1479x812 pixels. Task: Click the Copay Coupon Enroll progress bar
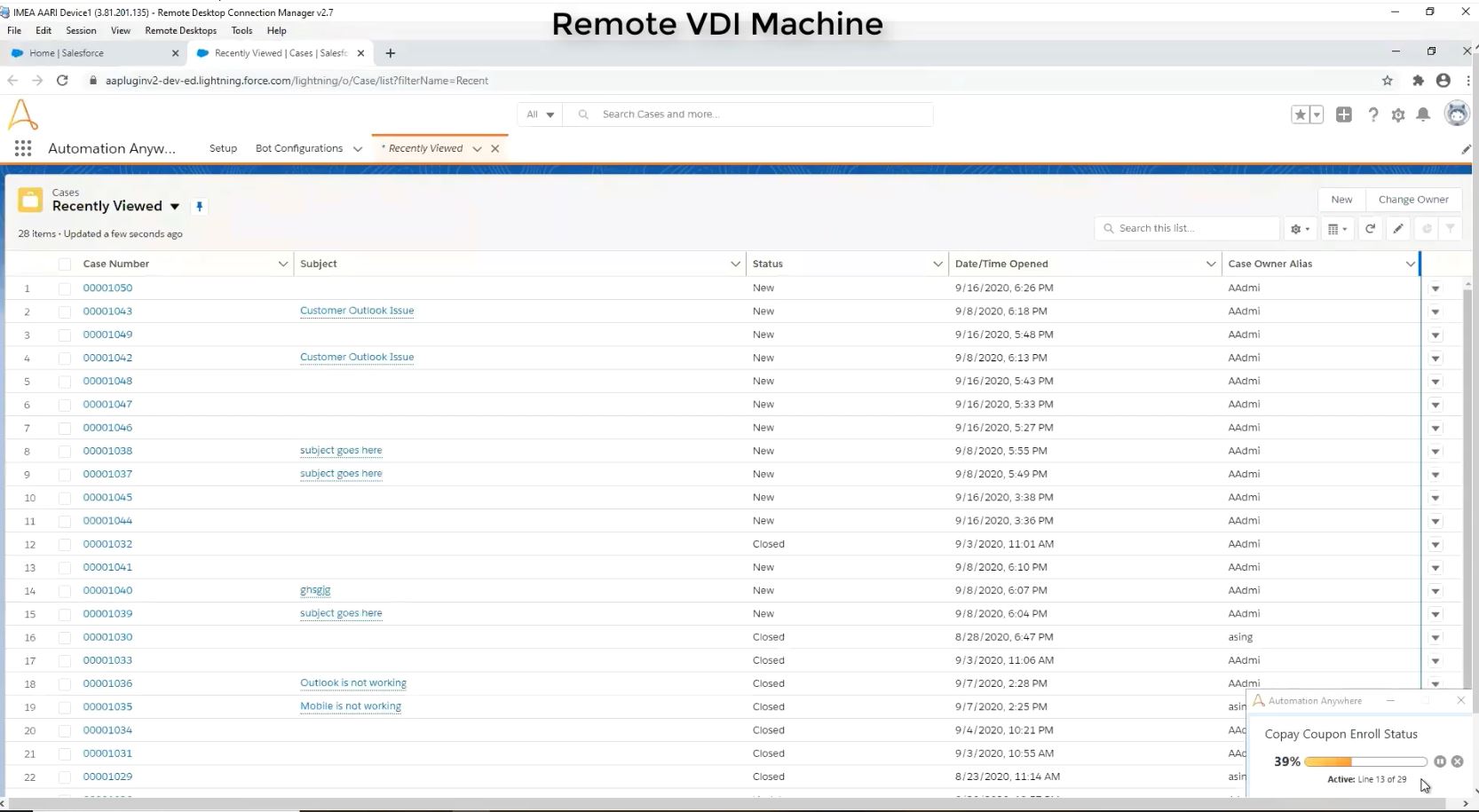pos(1366,761)
